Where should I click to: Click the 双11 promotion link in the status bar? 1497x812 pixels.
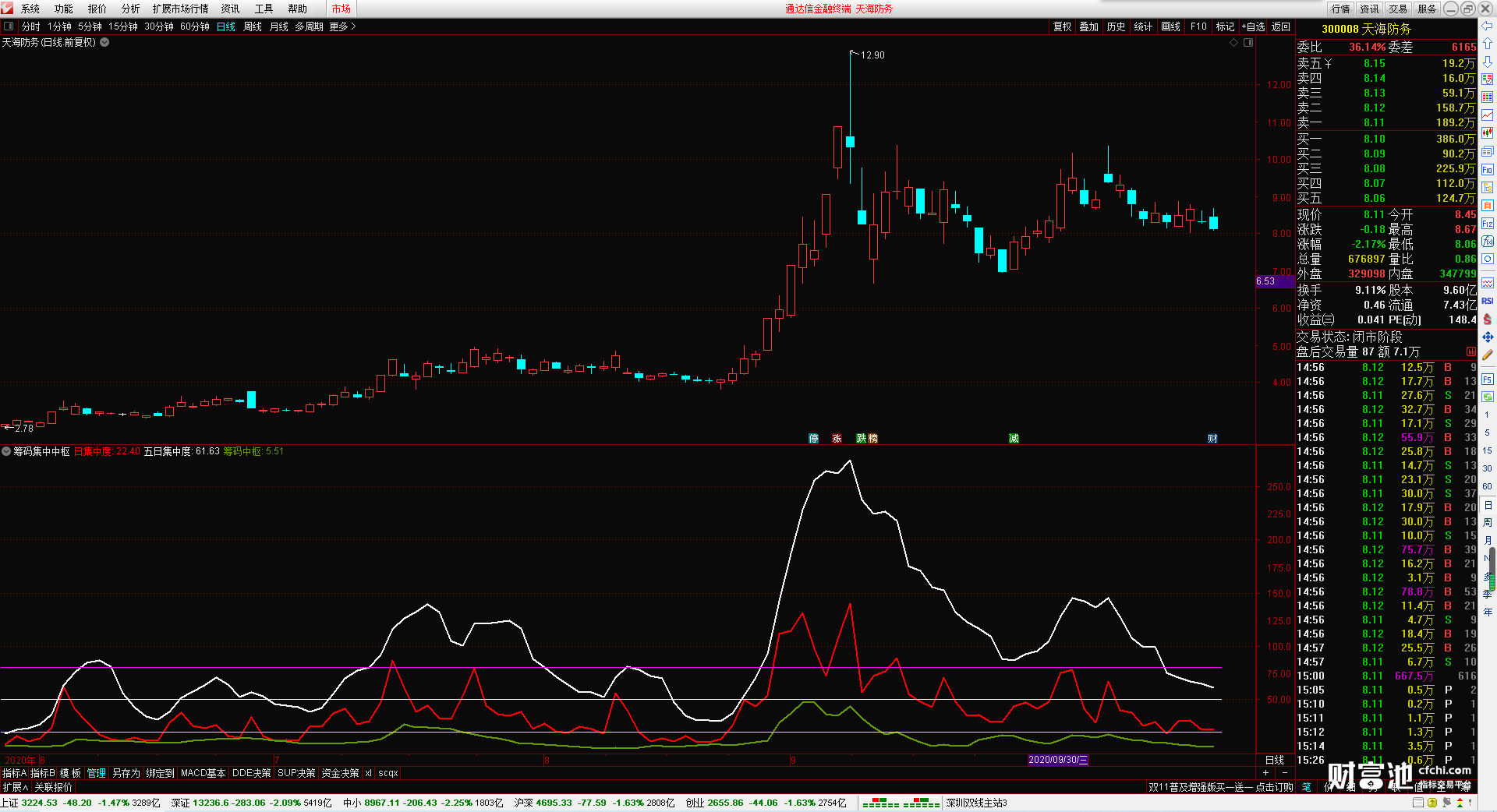(x=1220, y=787)
